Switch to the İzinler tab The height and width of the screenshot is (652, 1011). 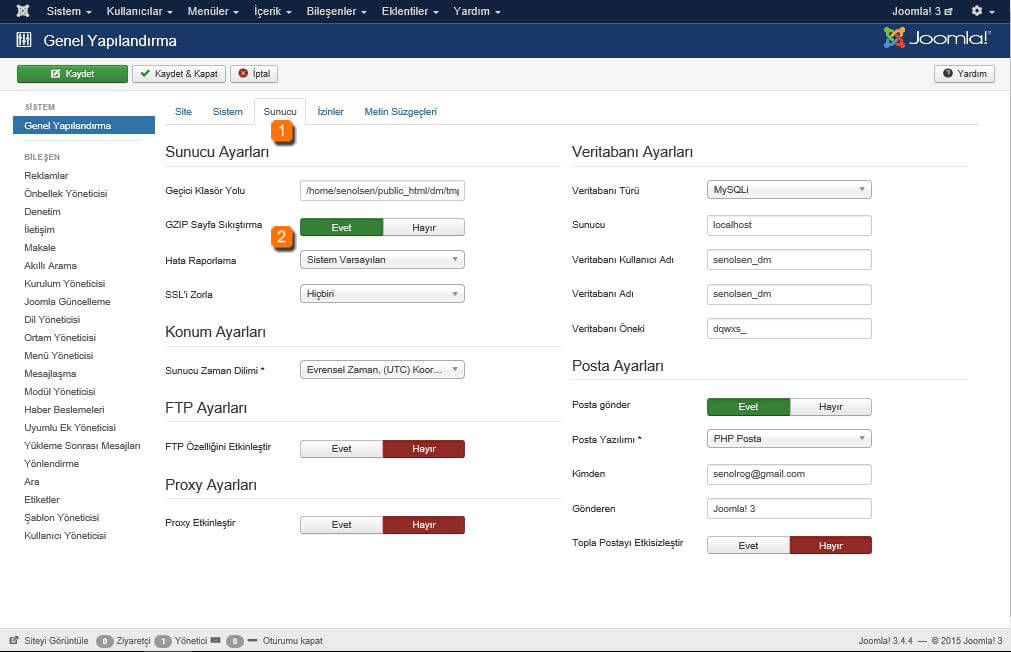[330, 112]
